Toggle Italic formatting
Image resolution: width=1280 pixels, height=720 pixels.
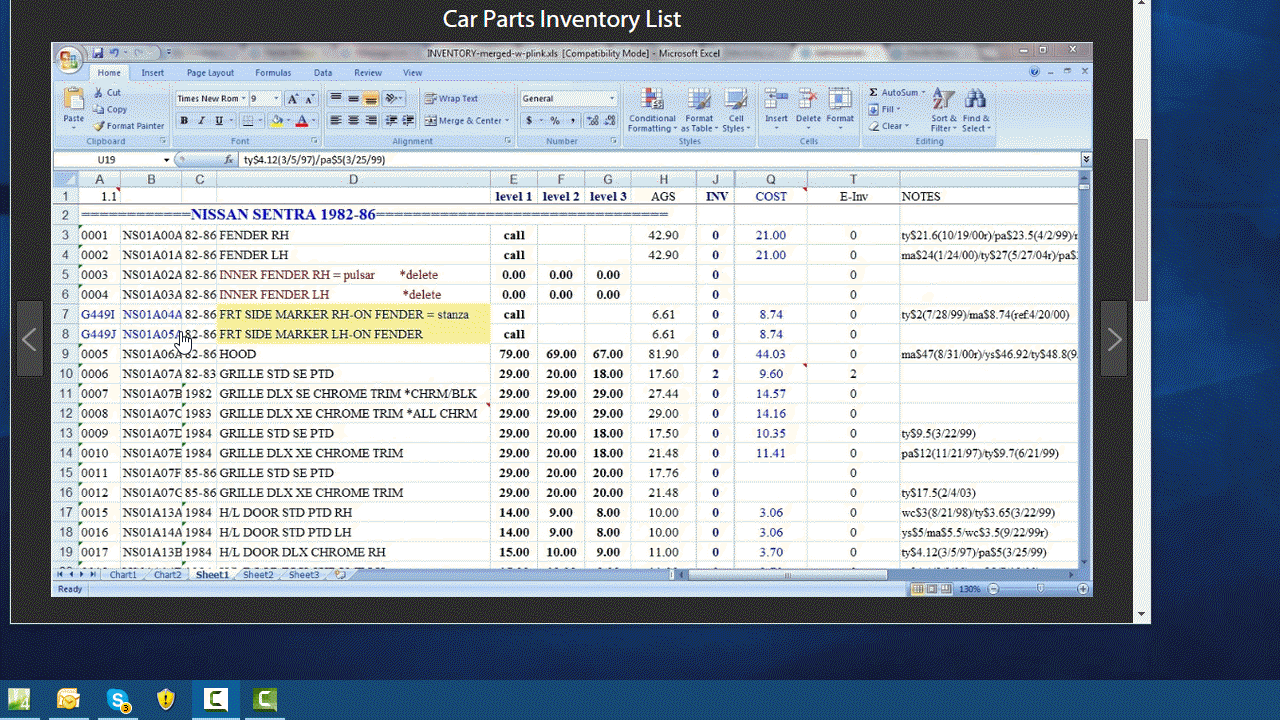(x=201, y=121)
